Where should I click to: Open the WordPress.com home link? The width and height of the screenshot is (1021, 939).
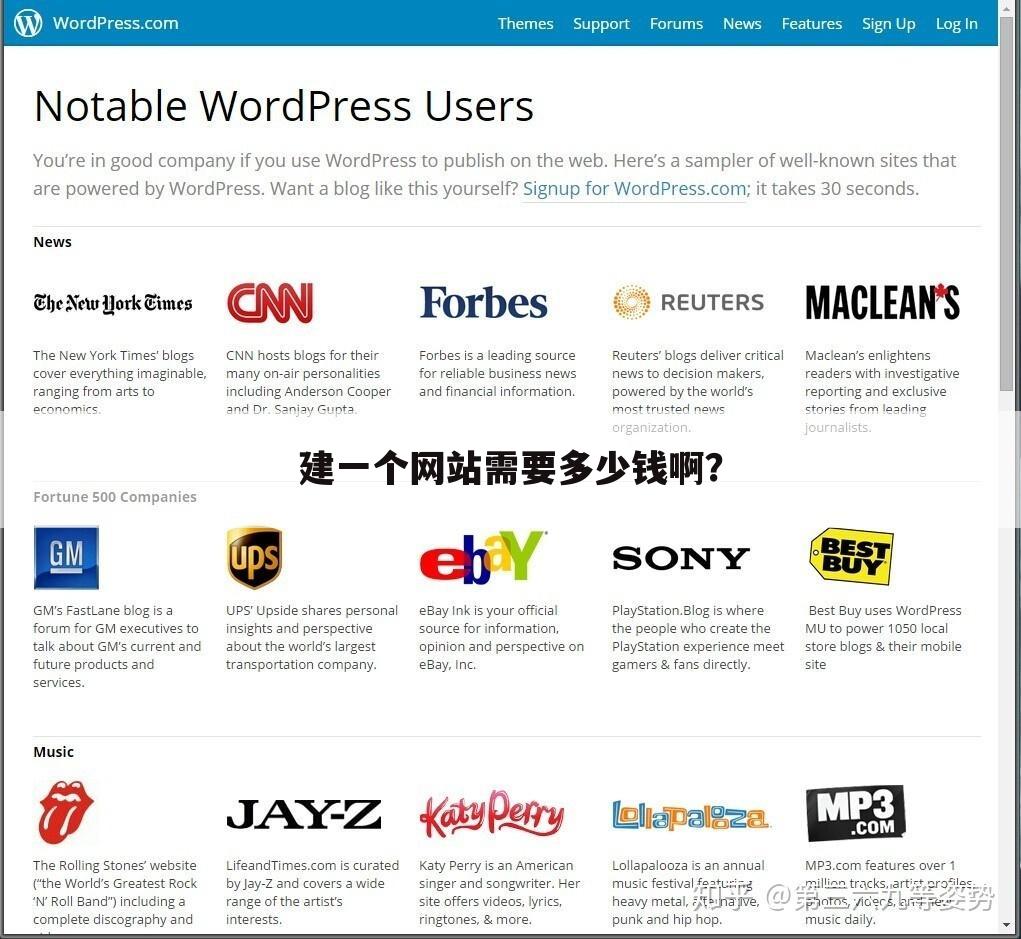[x=115, y=23]
